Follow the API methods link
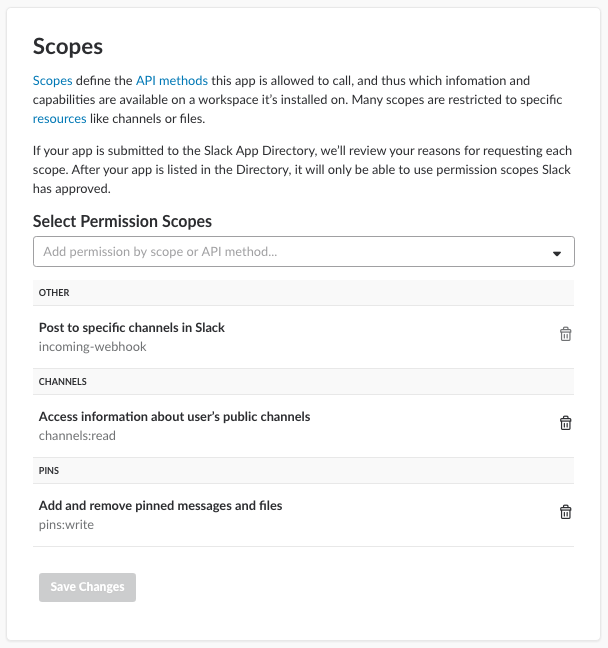The width and height of the screenshot is (608, 648). point(172,80)
